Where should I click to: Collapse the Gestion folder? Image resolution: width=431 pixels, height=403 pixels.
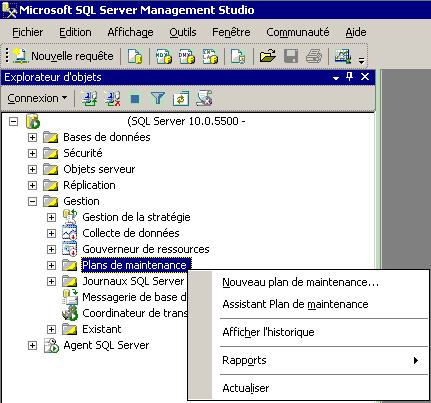tap(32, 201)
